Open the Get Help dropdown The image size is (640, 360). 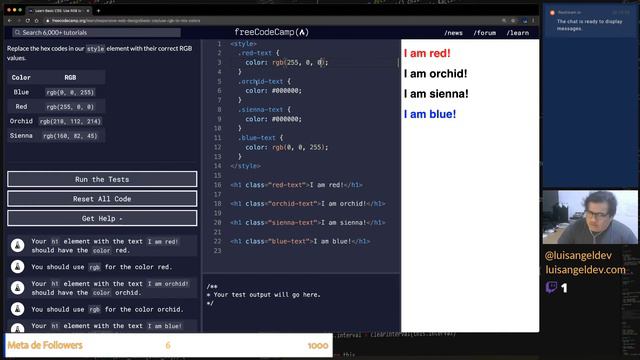[102, 218]
